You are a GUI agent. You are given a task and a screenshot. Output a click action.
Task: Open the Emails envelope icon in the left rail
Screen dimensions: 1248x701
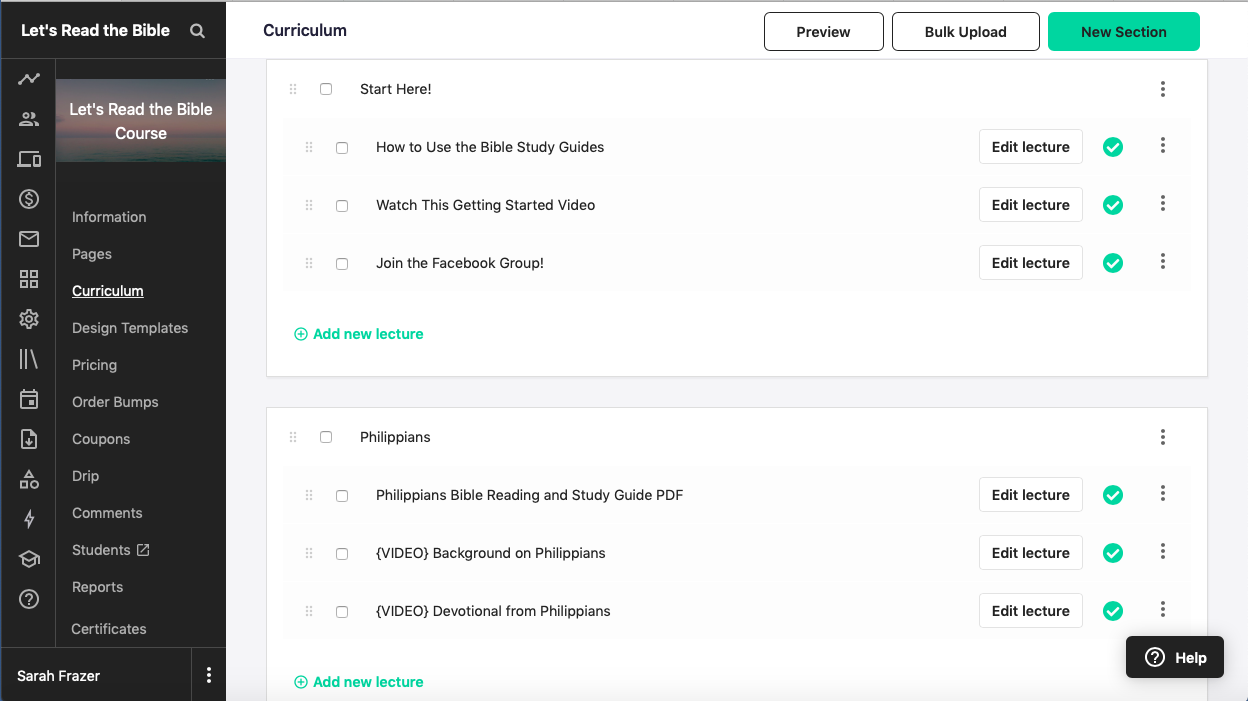(29, 239)
